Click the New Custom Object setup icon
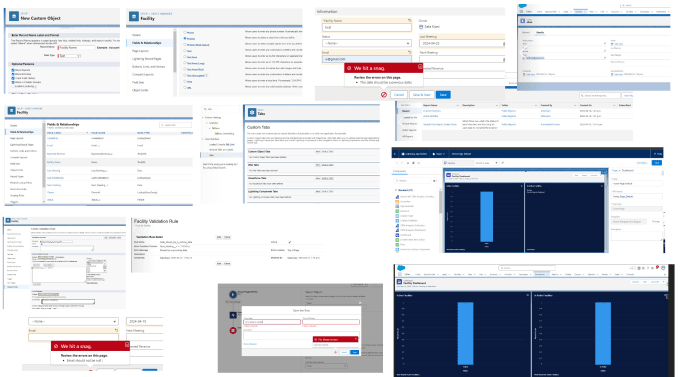 coord(14,16)
